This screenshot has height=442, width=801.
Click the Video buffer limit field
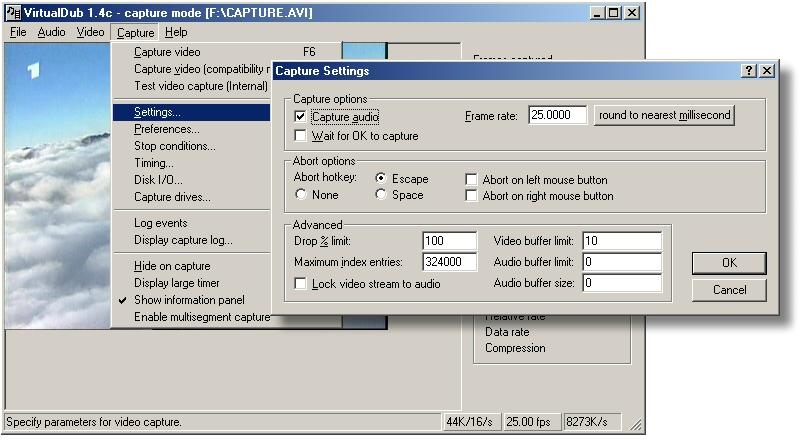click(622, 241)
